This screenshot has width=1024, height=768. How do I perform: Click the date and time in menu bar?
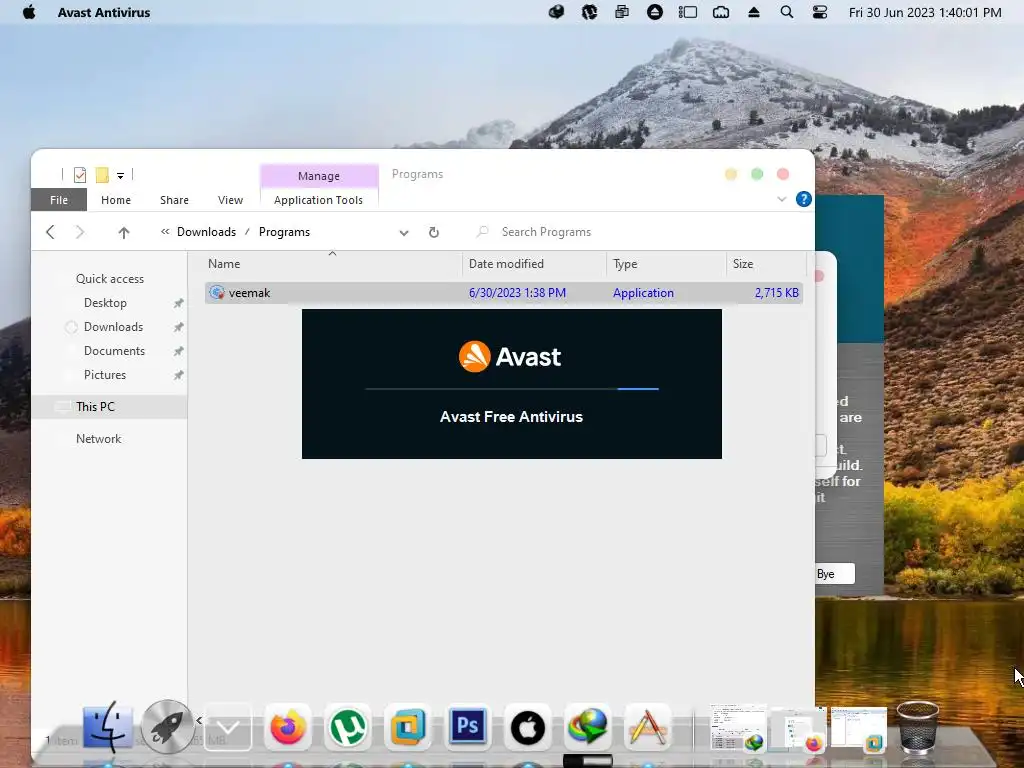click(925, 12)
